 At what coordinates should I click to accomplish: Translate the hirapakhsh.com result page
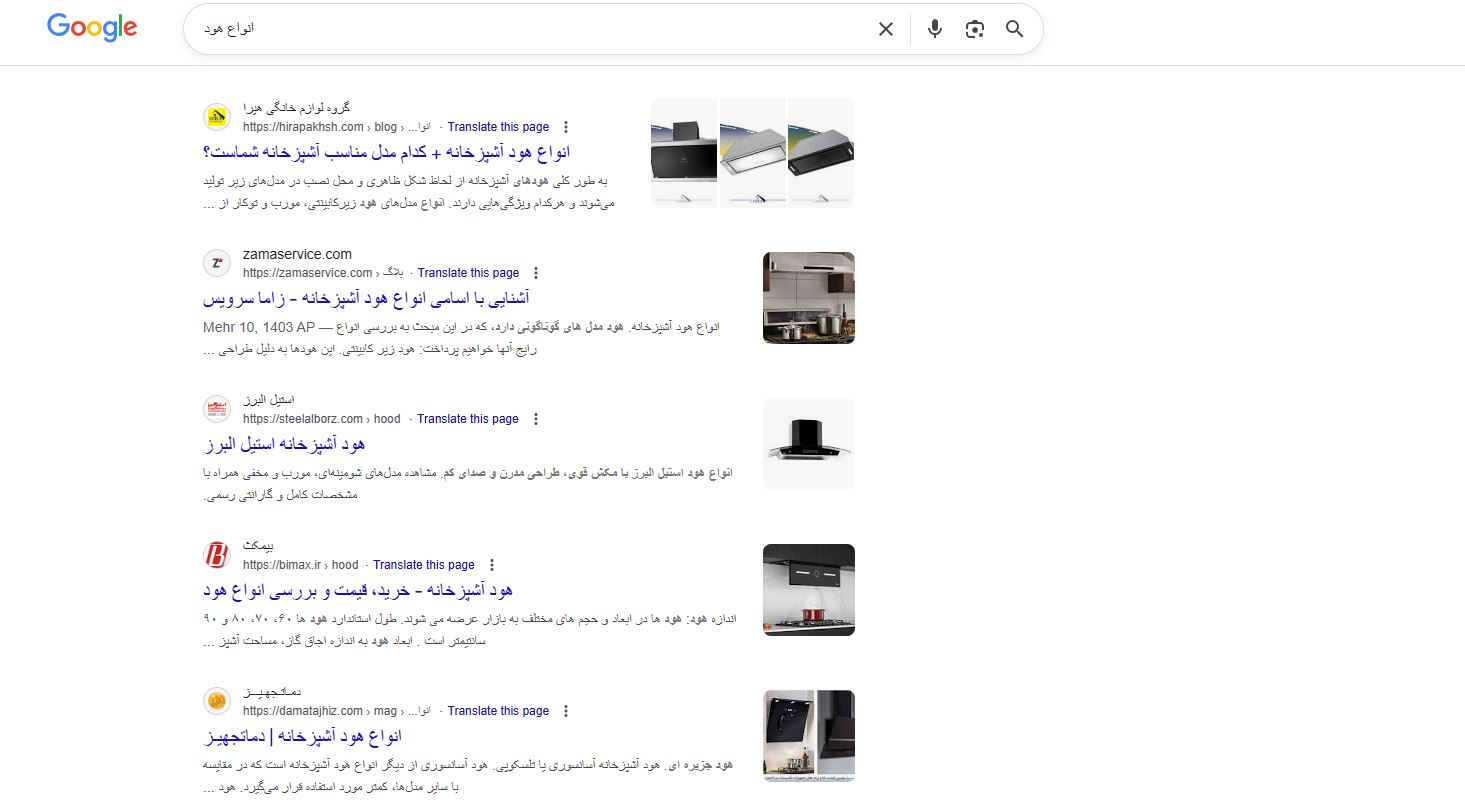click(498, 127)
